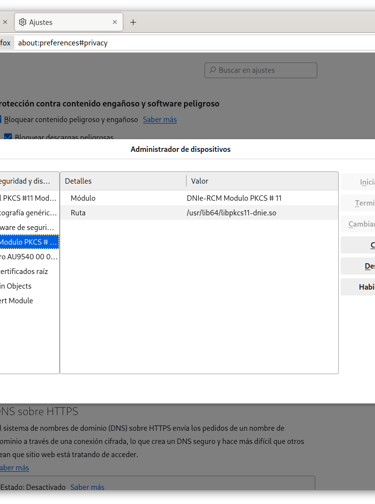Click the Terminar sesión button

pyautogui.click(x=358, y=203)
